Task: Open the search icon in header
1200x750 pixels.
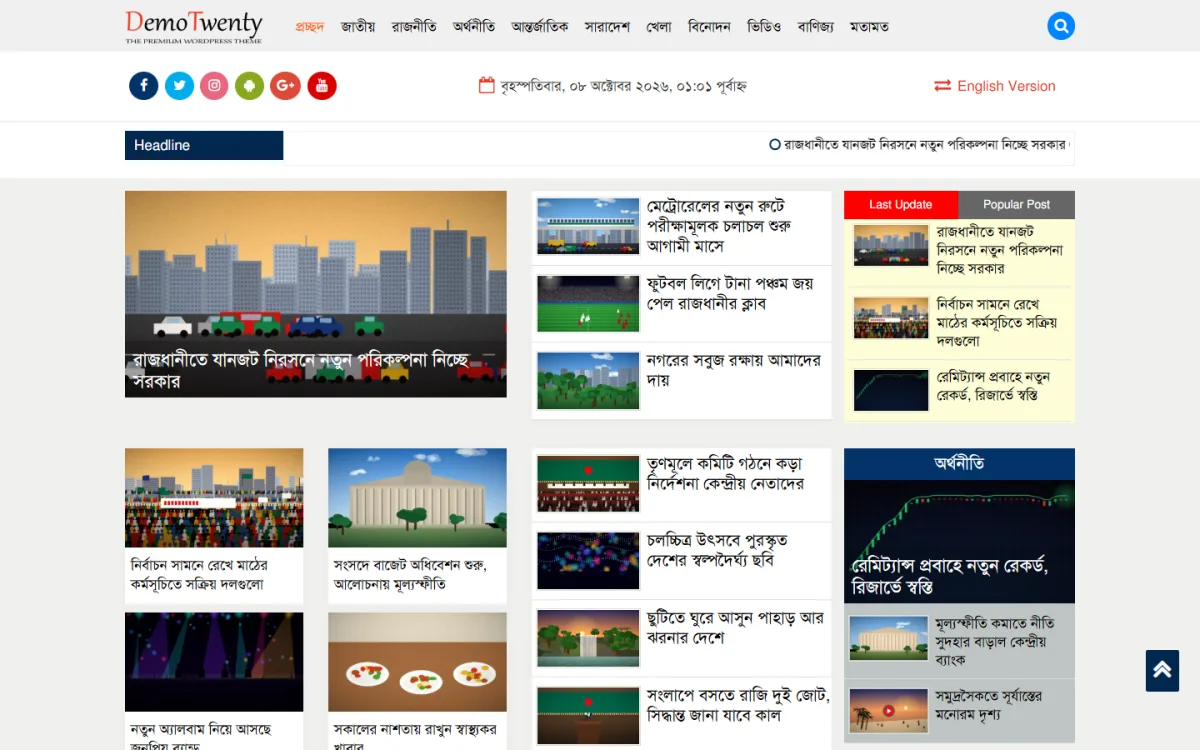Action: coord(1061,26)
